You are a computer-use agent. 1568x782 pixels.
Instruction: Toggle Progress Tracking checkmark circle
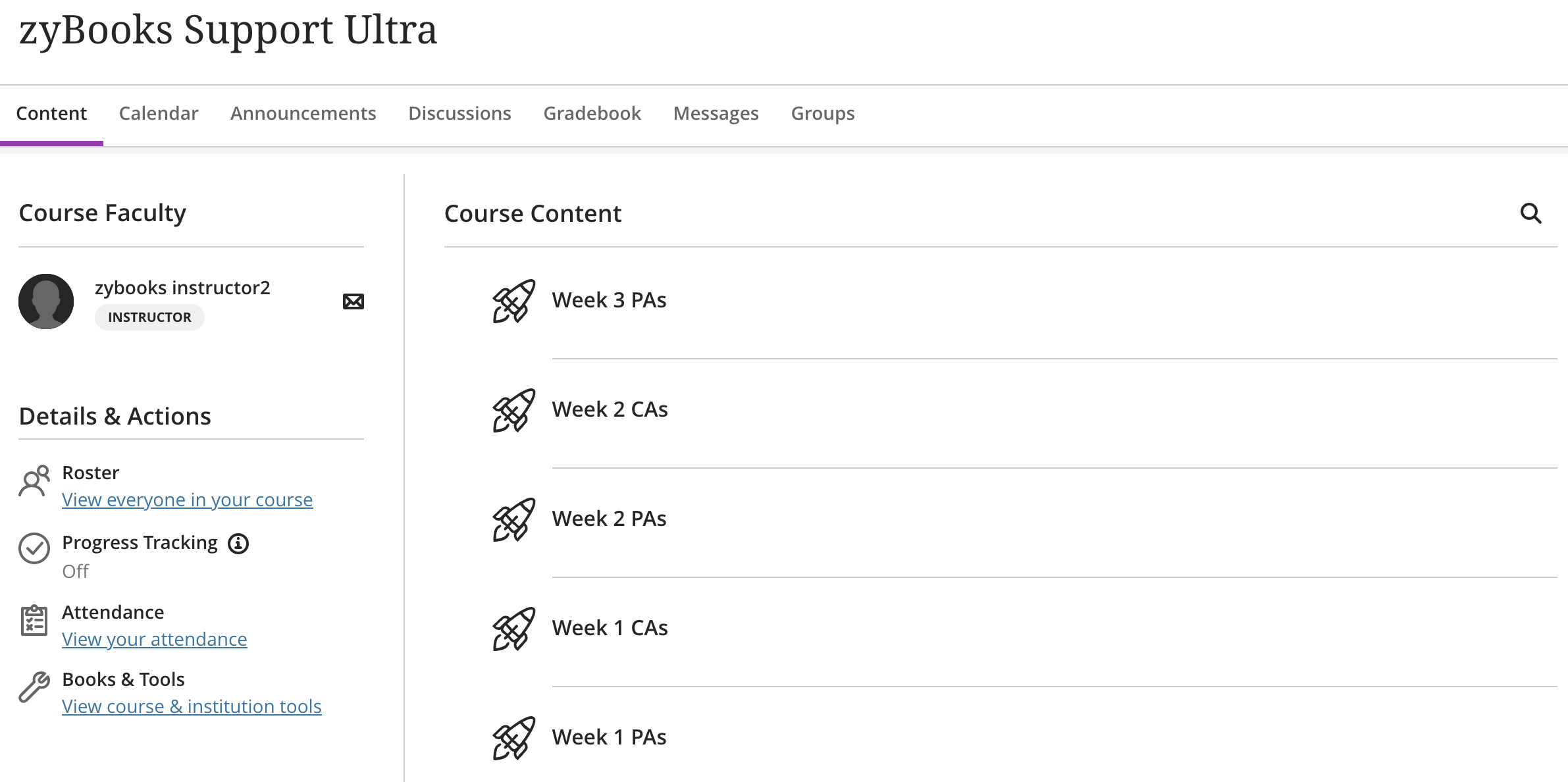34,548
